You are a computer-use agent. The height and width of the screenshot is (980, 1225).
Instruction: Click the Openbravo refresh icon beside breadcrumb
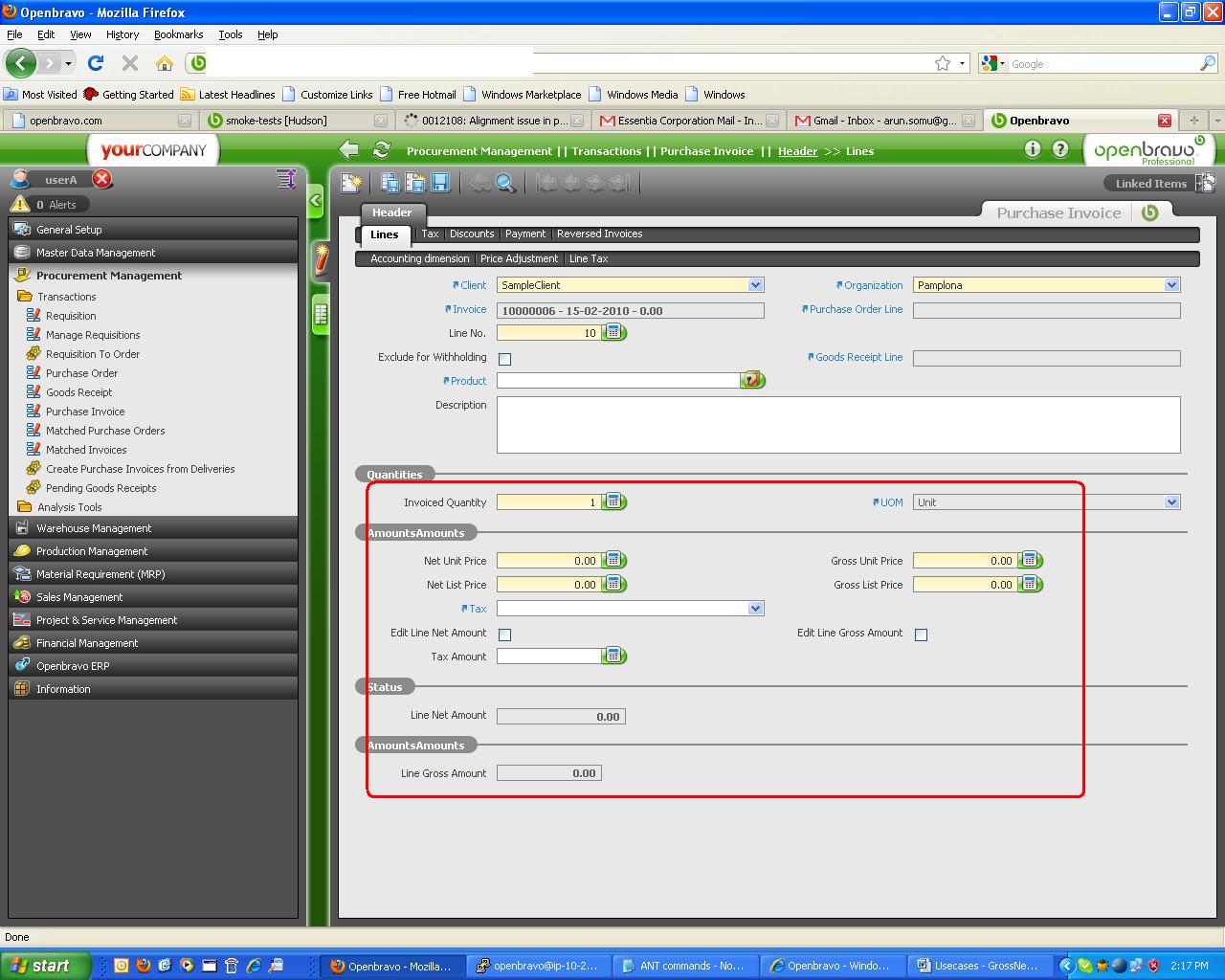pyautogui.click(x=381, y=150)
